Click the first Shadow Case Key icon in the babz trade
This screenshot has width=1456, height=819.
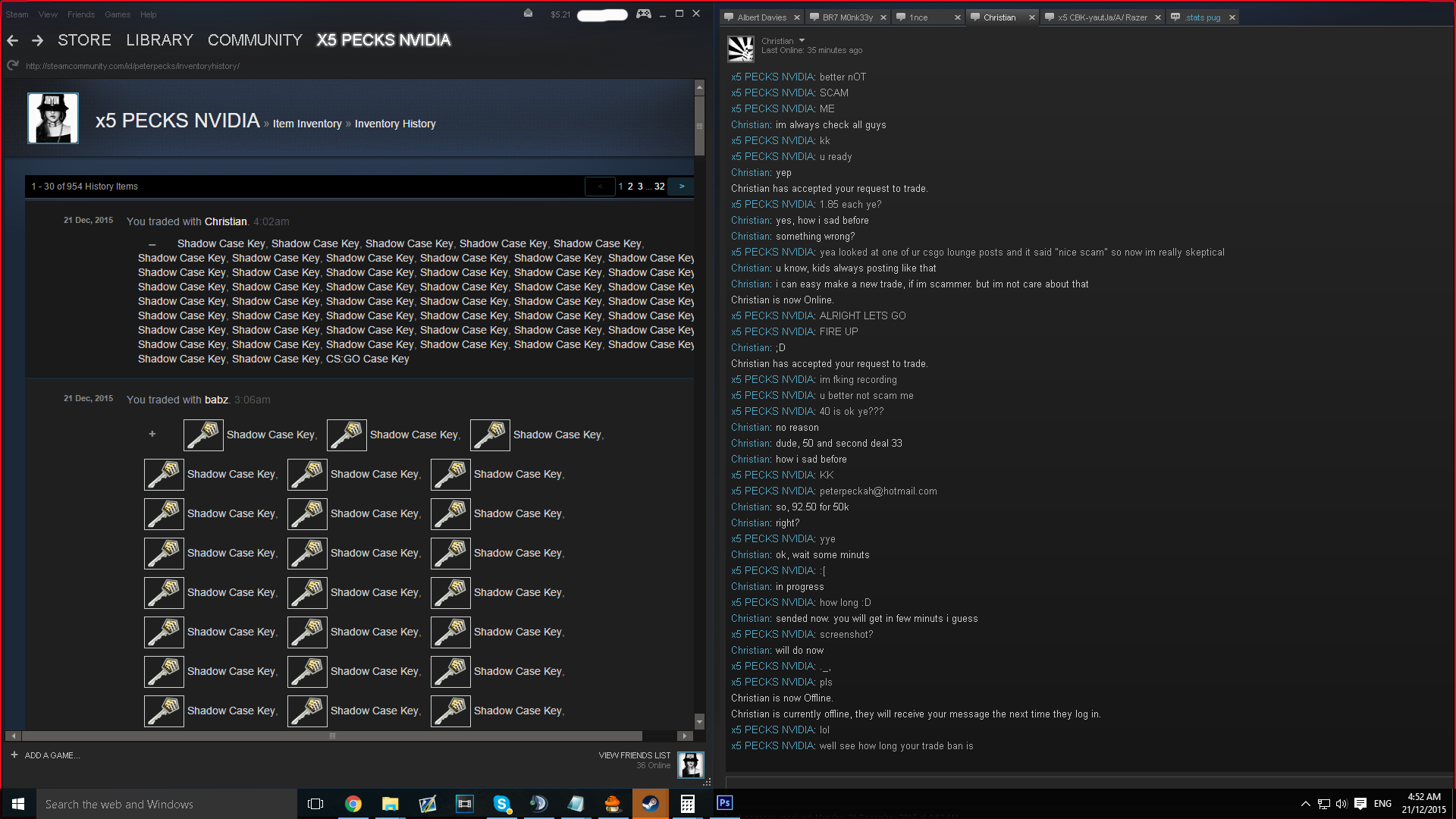(203, 435)
